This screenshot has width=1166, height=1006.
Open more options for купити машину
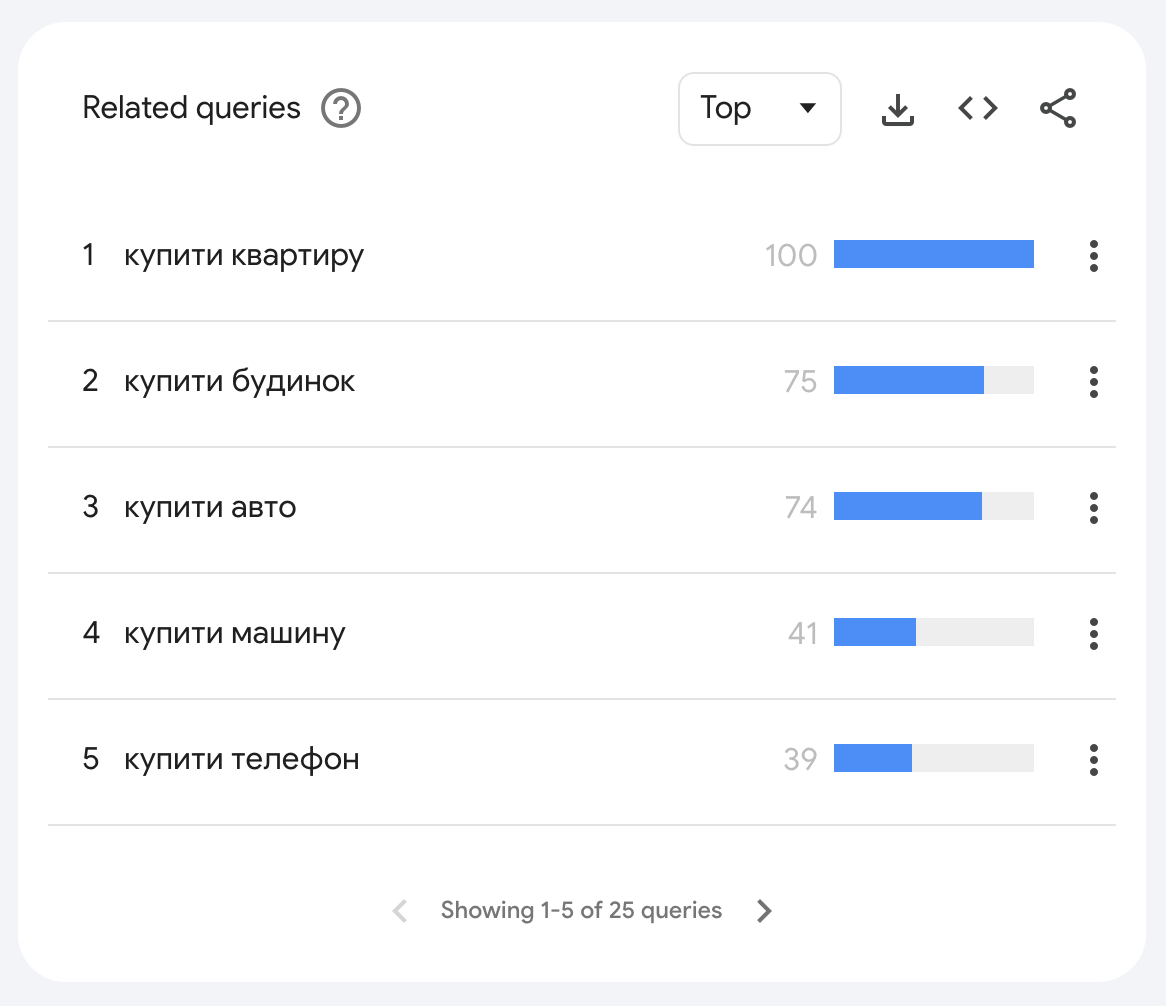[1094, 634]
